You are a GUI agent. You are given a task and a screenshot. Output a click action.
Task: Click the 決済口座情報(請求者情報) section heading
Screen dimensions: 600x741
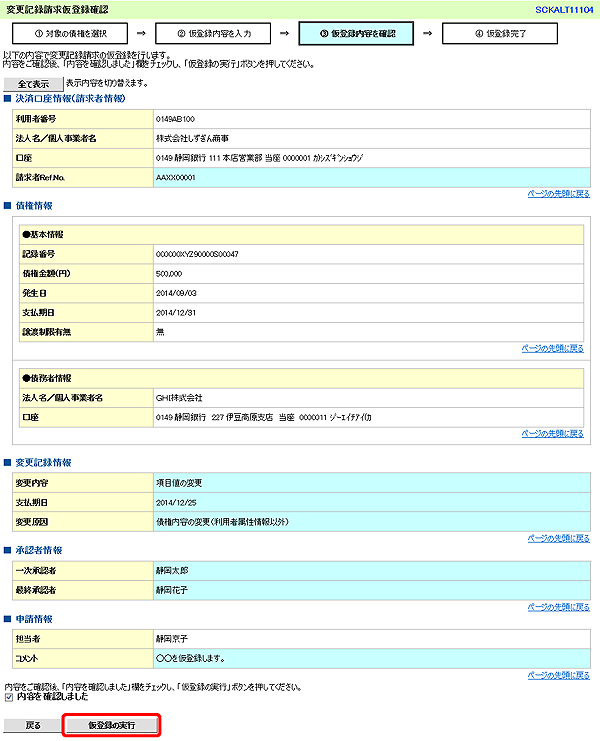[x=70, y=98]
